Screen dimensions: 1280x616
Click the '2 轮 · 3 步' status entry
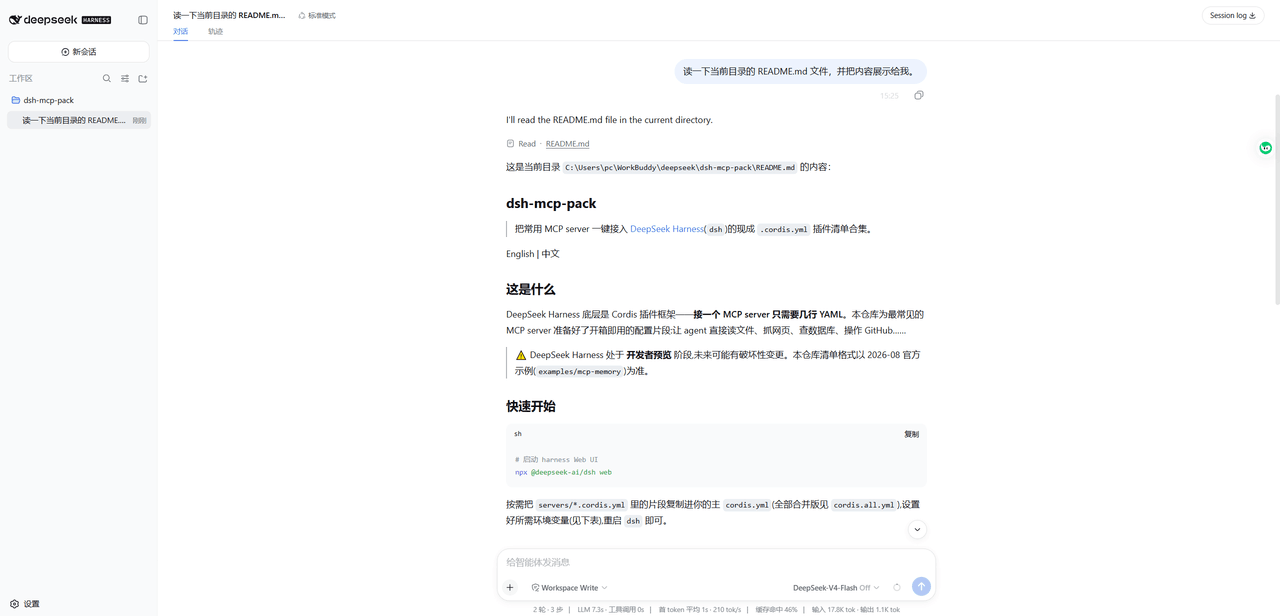pos(548,609)
